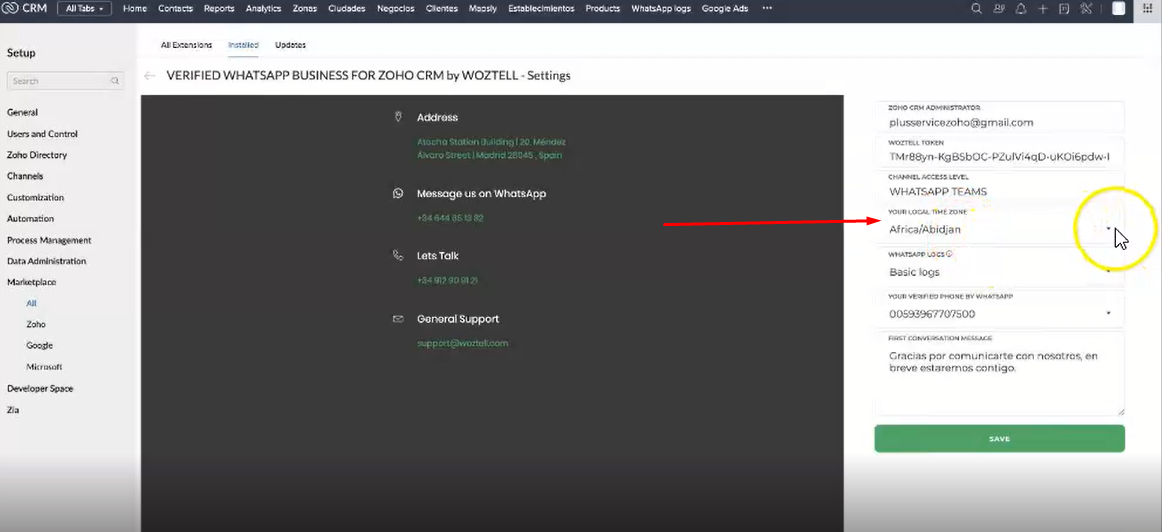Screen dimensions: 1162x532
Task: Click the search icon in Setup search box
Action: point(115,81)
